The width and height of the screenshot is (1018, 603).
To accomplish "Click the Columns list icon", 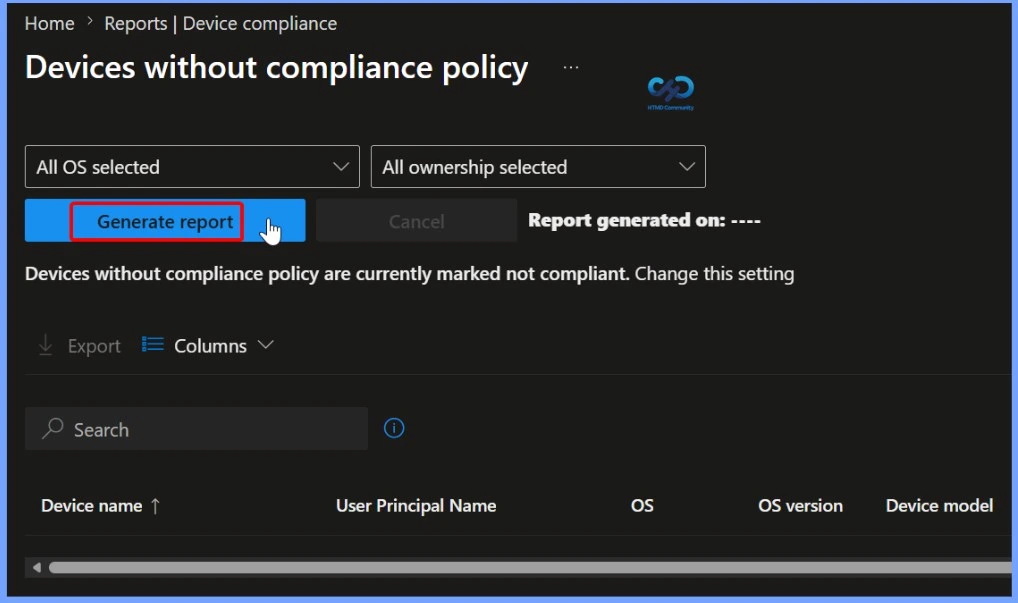I will pyautogui.click(x=153, y=345).
